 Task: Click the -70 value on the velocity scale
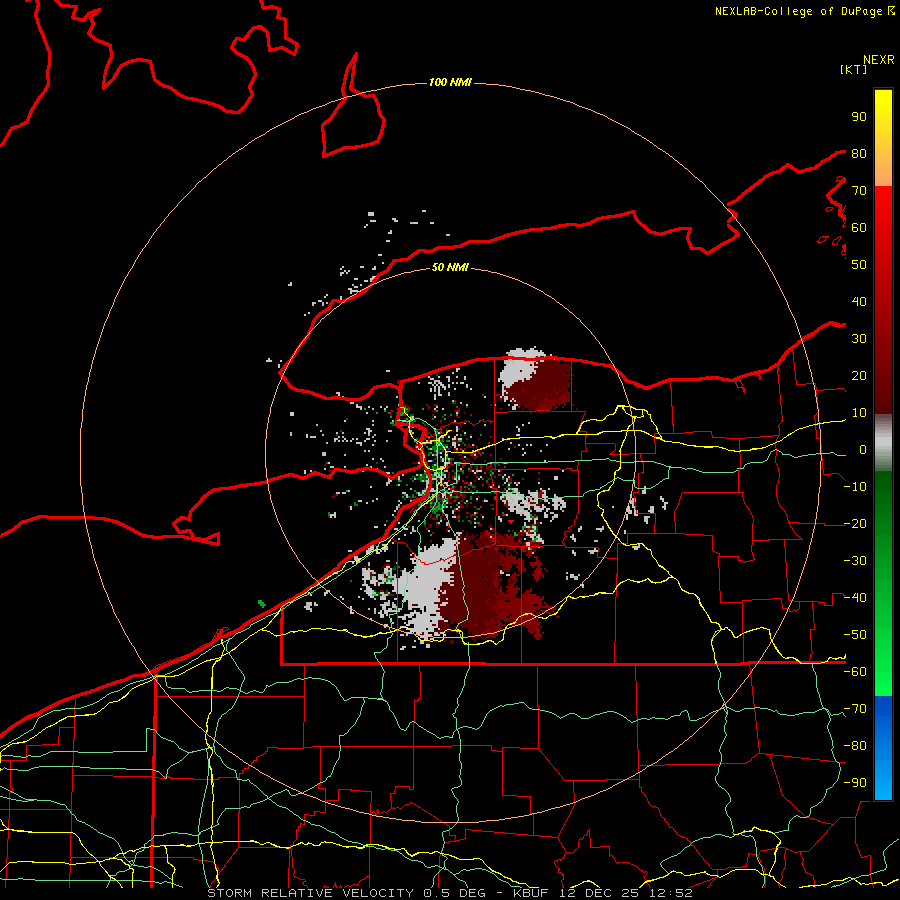(855, 709)
